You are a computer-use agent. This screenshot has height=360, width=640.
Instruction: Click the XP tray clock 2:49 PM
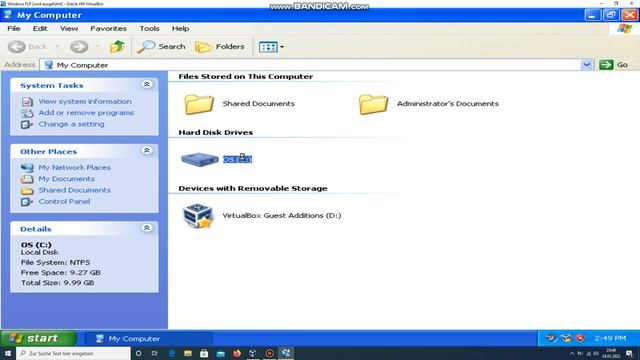pyautogui.click(x=610, y=338)
